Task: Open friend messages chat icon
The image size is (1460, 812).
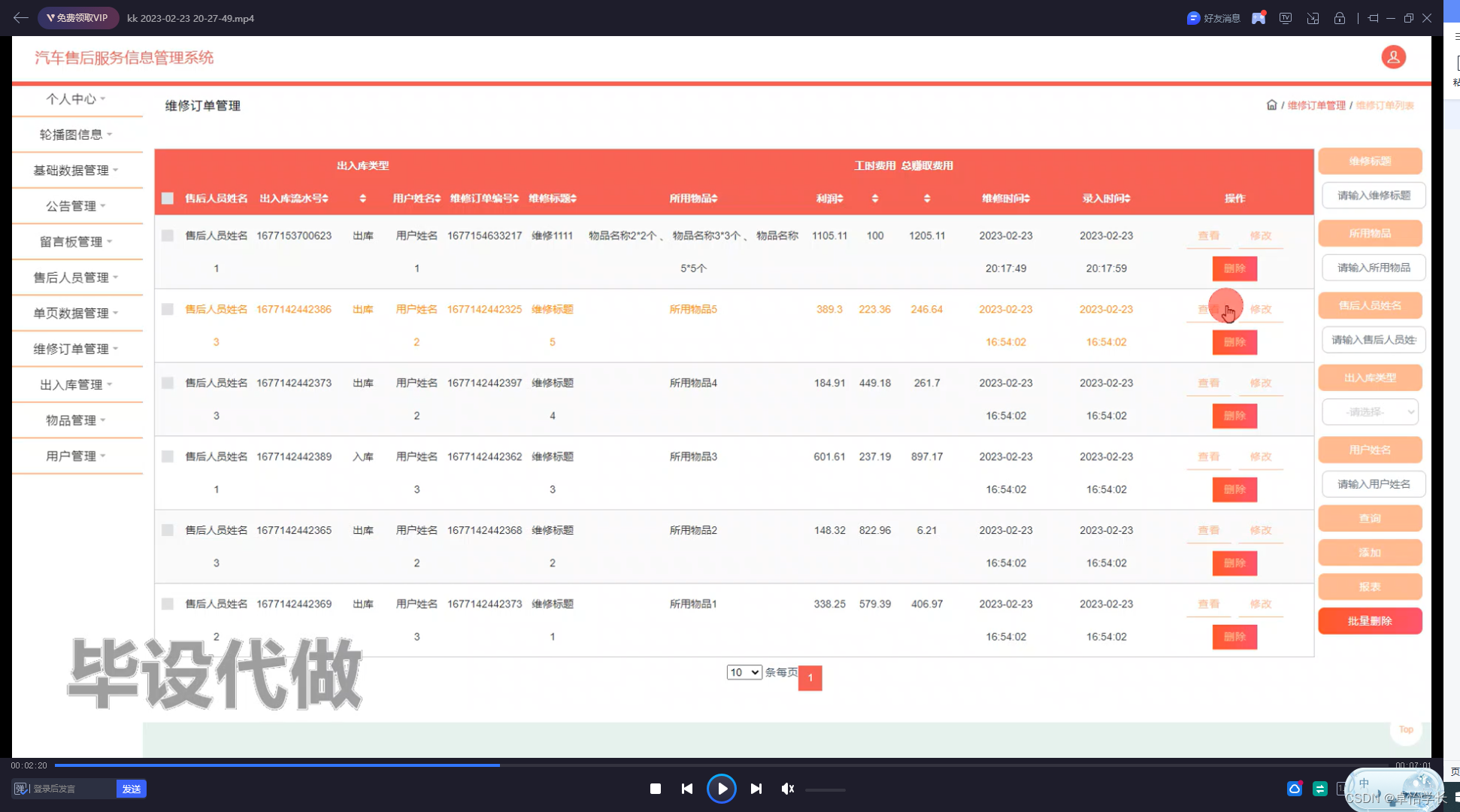Action: tap(1193, 18)
